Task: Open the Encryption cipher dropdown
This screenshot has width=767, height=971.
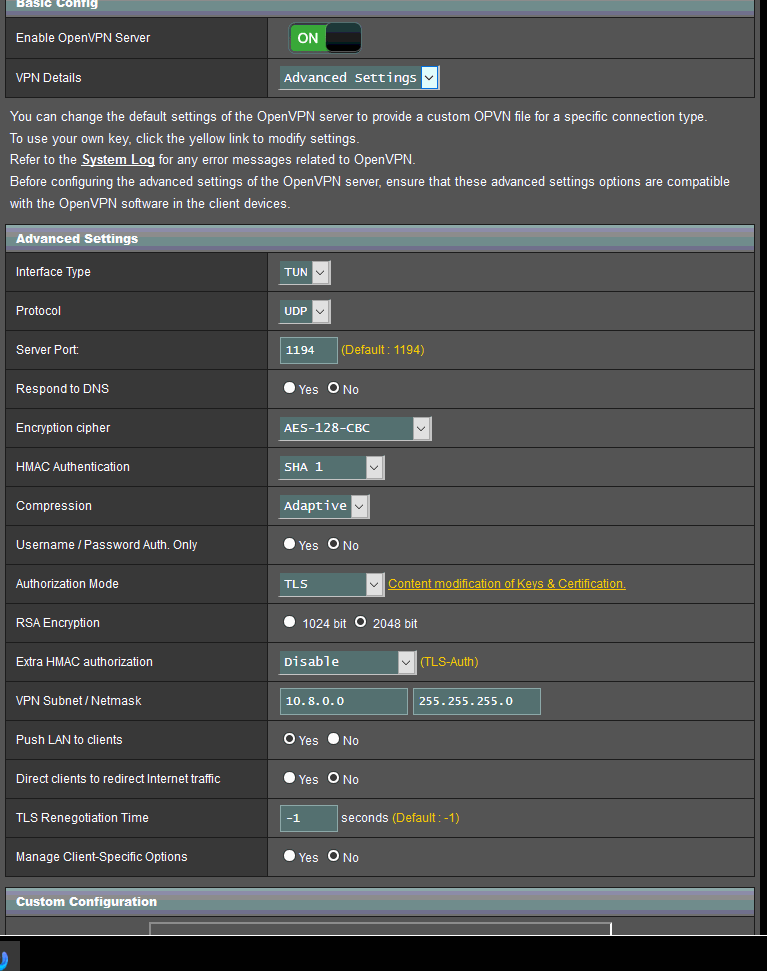Action: tap(355, 428)
